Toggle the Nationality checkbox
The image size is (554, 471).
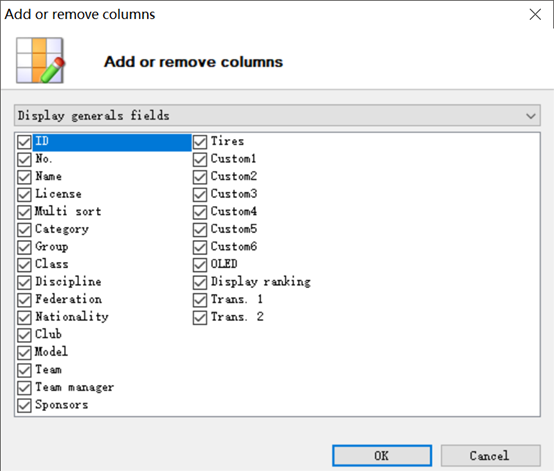tap(24, 317)
